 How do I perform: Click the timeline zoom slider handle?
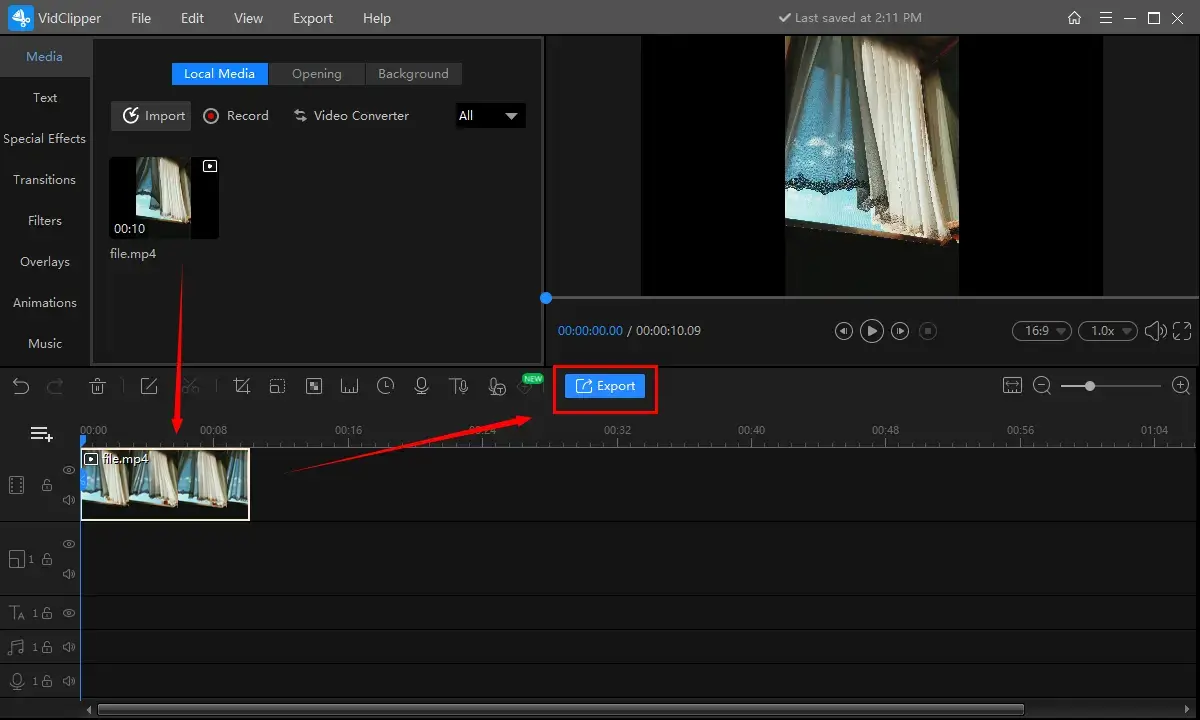1090,386
